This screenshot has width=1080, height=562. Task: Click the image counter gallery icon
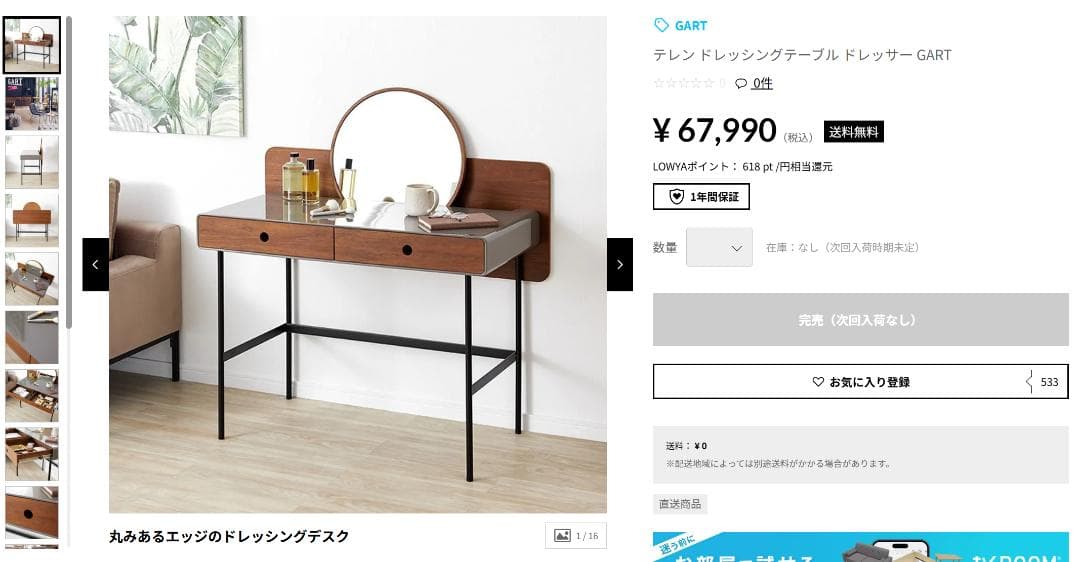pyautogui.click(x=563, y=536)
